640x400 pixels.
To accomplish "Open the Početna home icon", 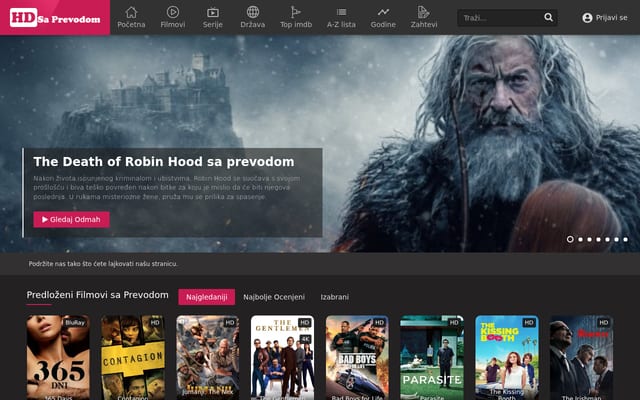I will coord(131,12).
